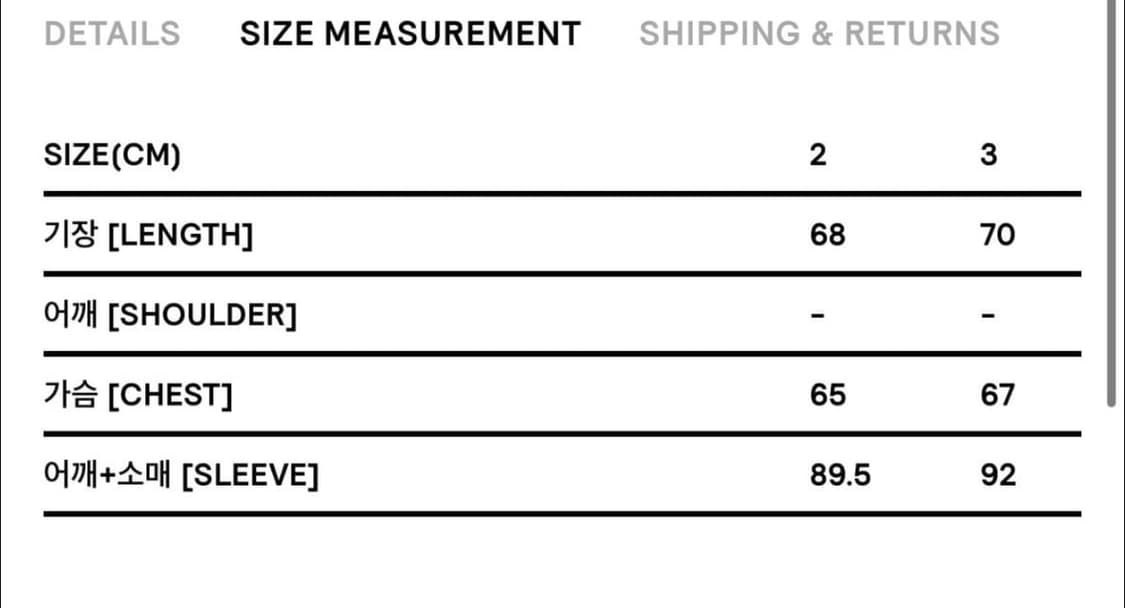The image size is (1125, 608).
Task: Select the SIZE MEASUREMENT tab
Action: pos(410,34)
